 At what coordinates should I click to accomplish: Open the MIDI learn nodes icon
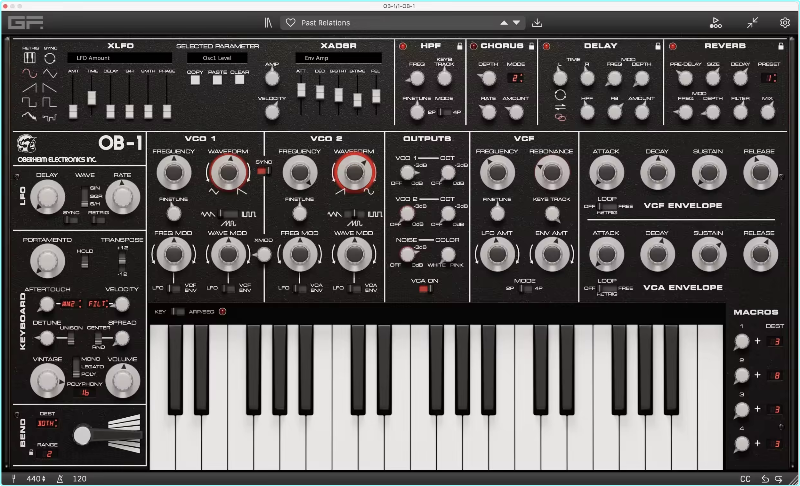coord(715,23)
